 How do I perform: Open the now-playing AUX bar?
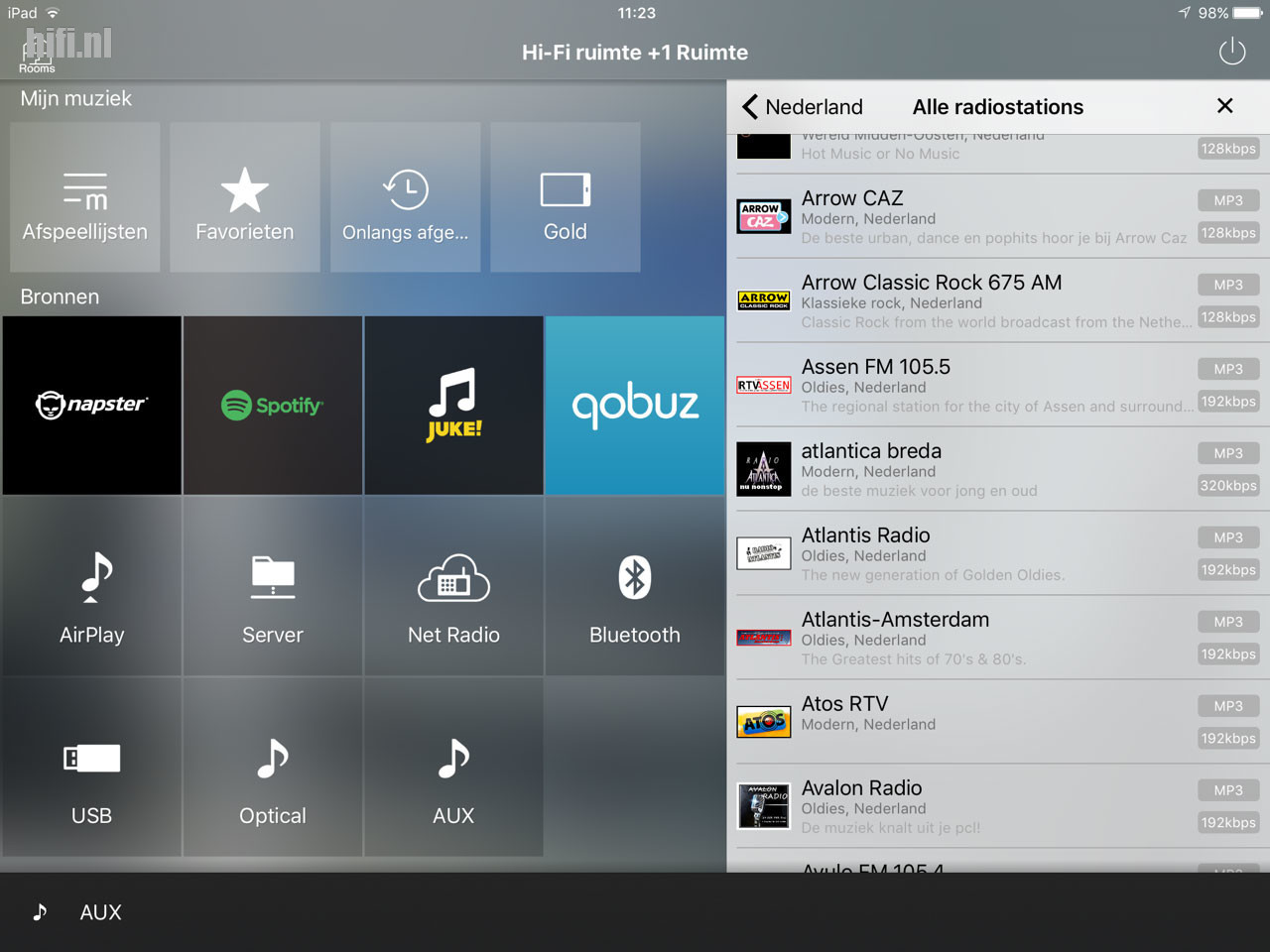(635, 912)
